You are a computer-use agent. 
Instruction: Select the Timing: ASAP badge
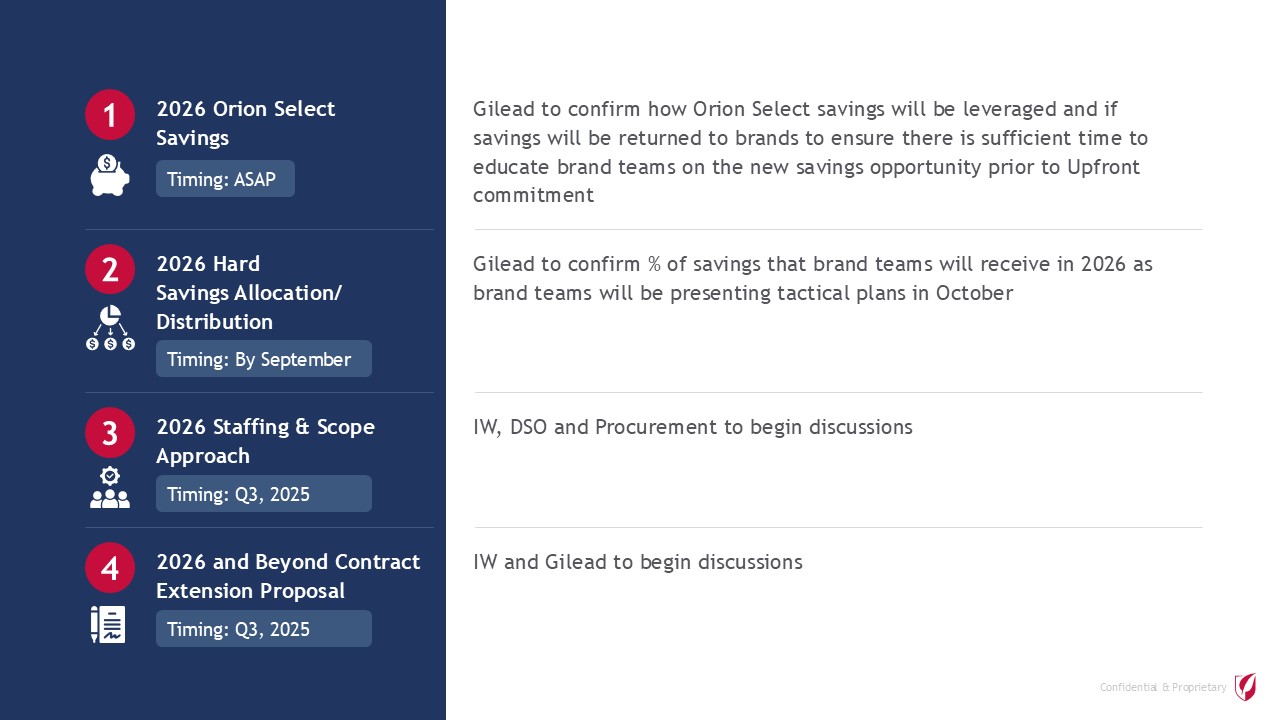pos(225,179)
